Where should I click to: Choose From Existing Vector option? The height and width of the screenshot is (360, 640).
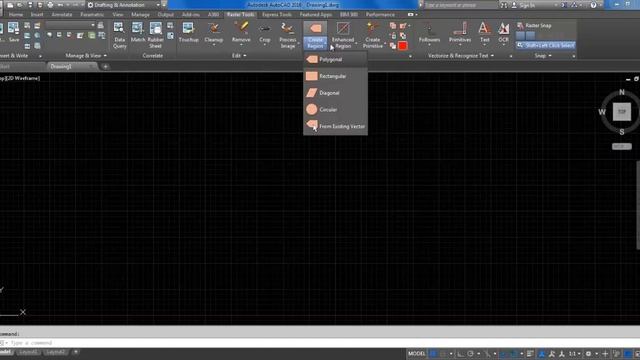tap(335, 127)
